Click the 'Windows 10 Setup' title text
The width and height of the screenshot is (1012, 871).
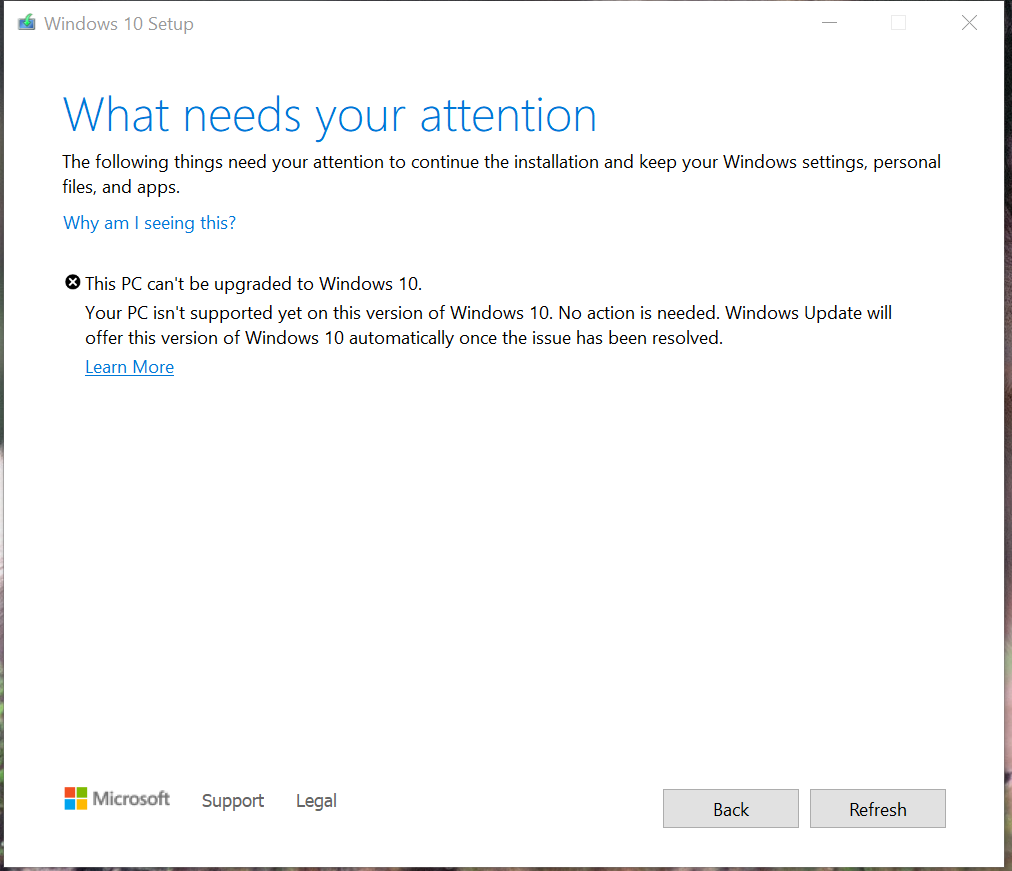pos(119,24)
